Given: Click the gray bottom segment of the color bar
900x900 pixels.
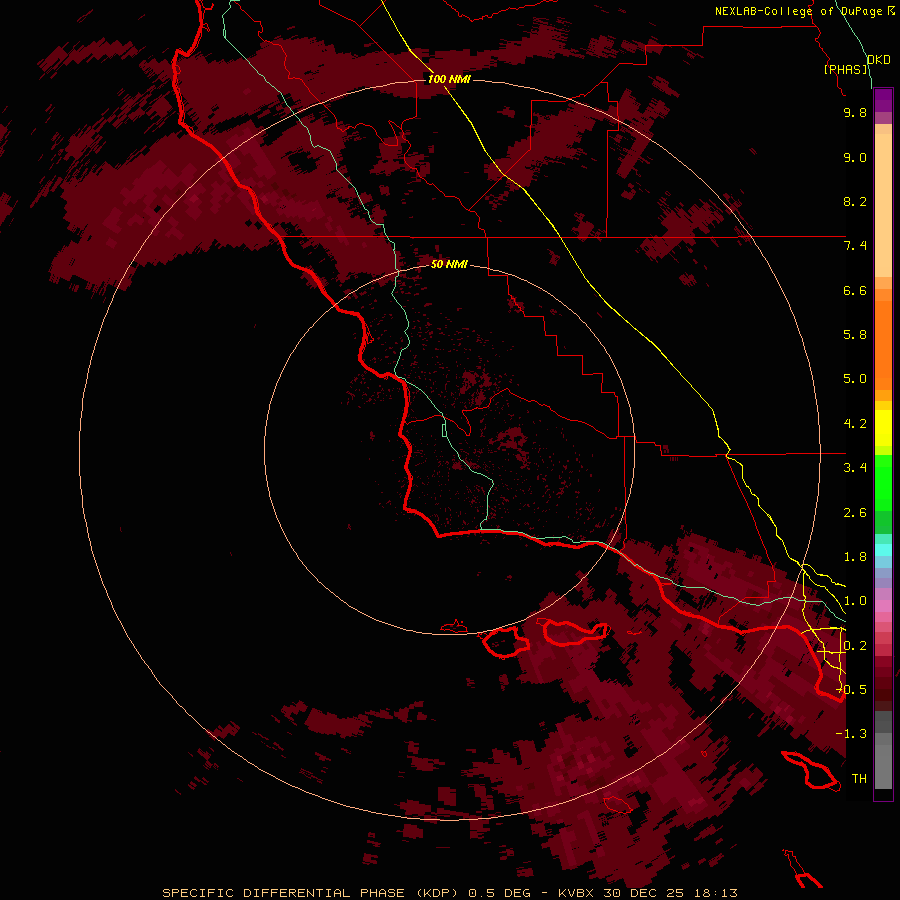Looking at the screenshot, I should tap(883, 766).
